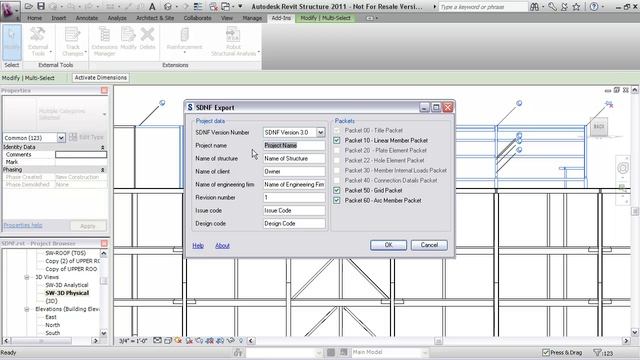Image resolution: width=640 pixels, height=360 pixels.
Task: Toggle Packet 60 - Arc Member Packet checkbox
Action: click(337, 200)
